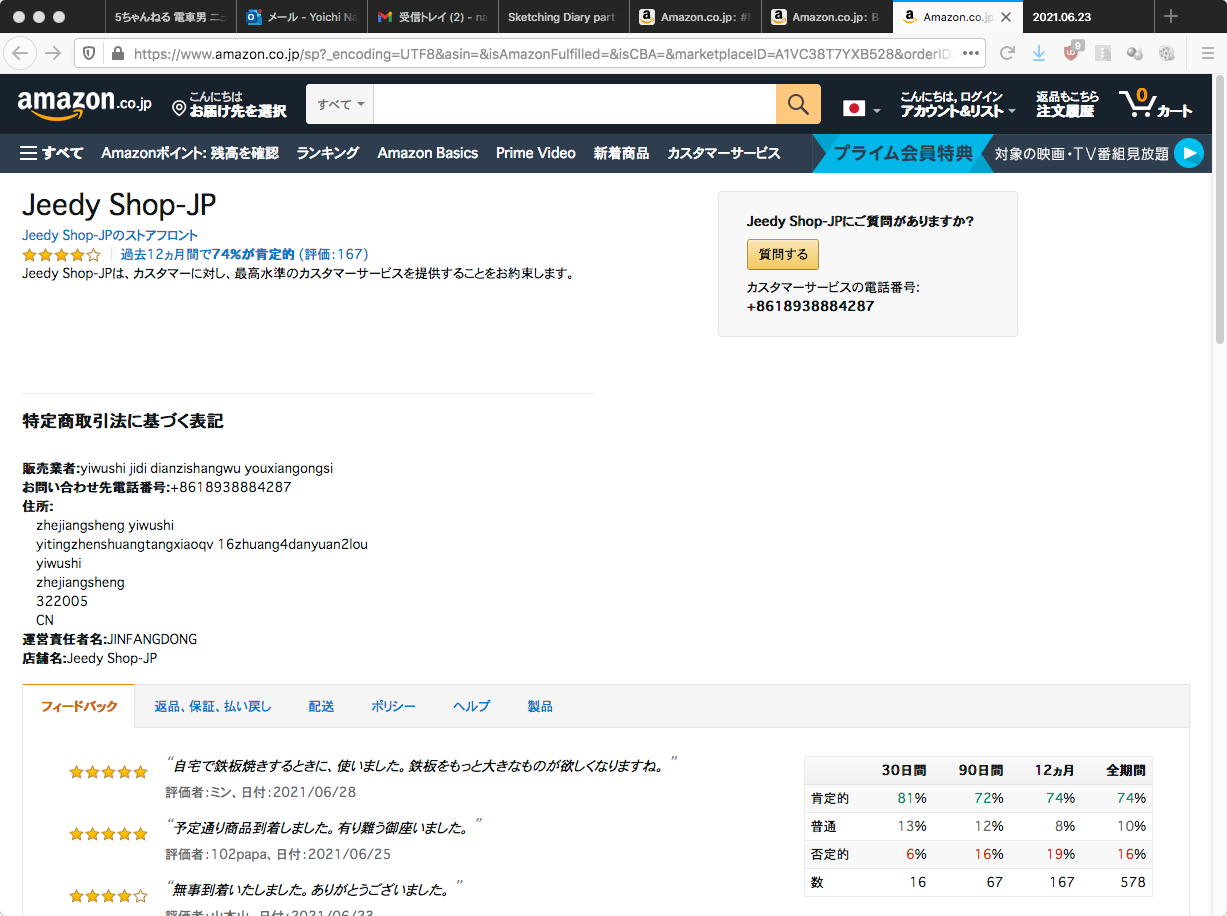Click the Amazon.co.jp logo
1227x916 pixels.
tap(84, 104)
